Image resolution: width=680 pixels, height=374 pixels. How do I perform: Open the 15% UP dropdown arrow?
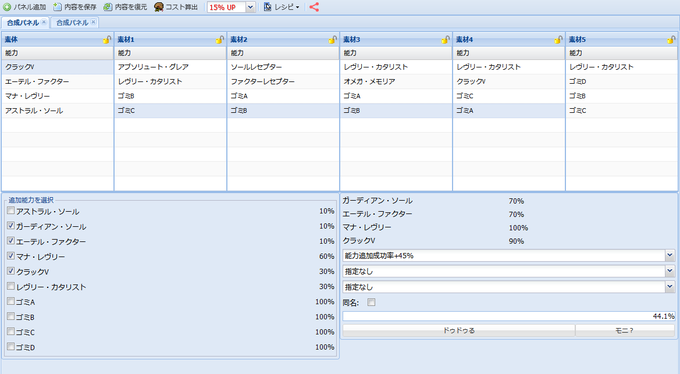point(251,7)
